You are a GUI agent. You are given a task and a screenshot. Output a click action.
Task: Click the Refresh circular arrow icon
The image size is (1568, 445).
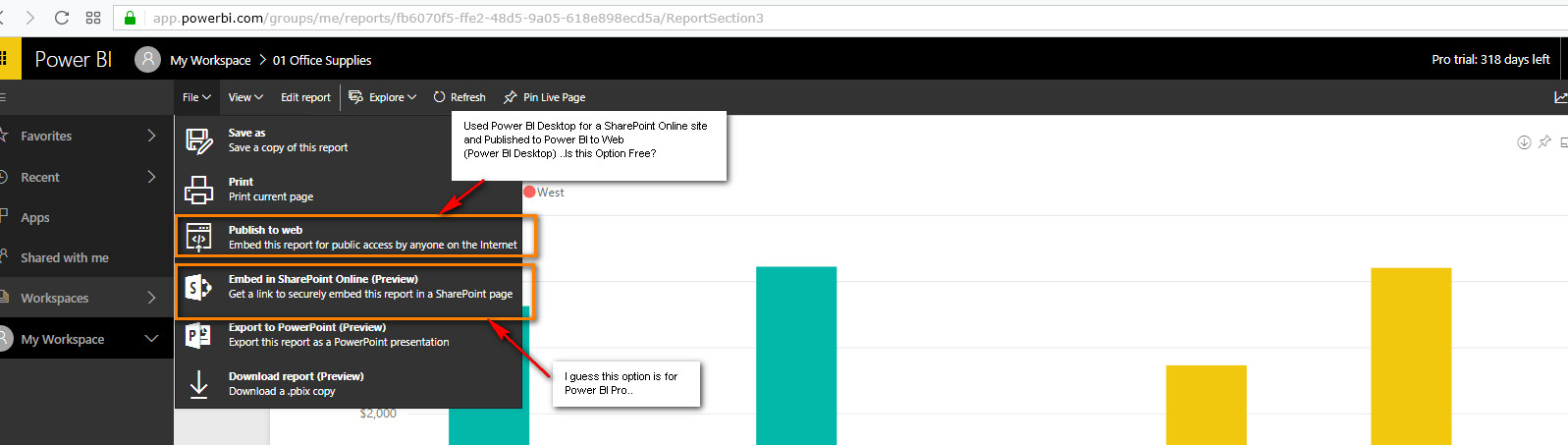(x=439, y=97)
